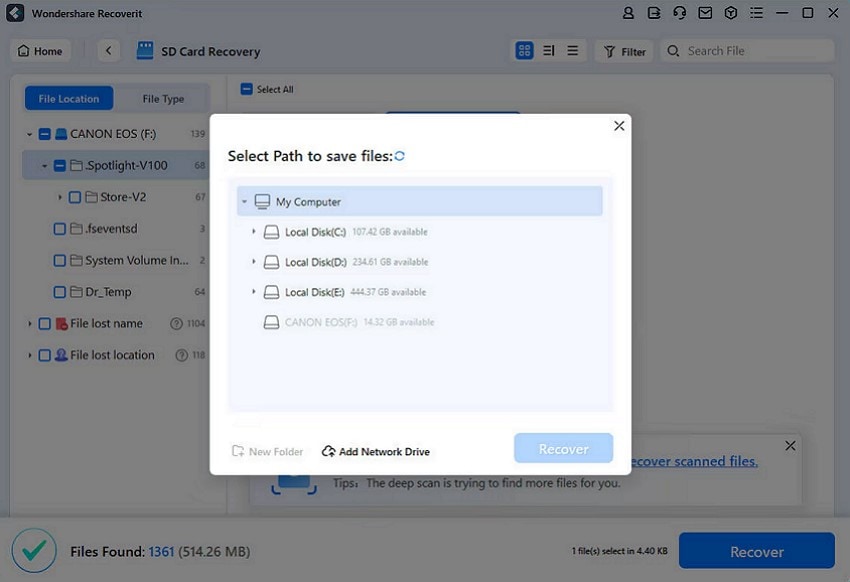Toggle the Select All checkbox
This screenshot has height=582, width=850.
(x=247, y=89)
